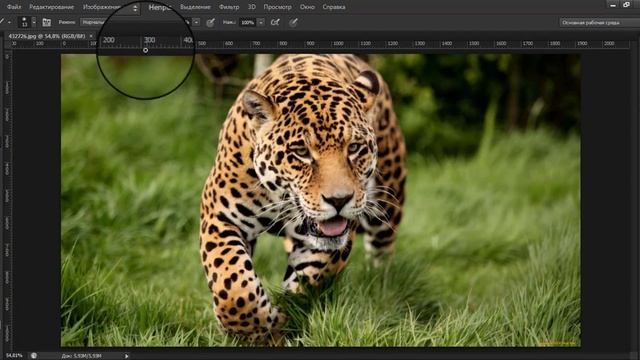The image size is (640, 360).
Task: Click the brush tool preset icon
Action: click(x=2, y=22)
